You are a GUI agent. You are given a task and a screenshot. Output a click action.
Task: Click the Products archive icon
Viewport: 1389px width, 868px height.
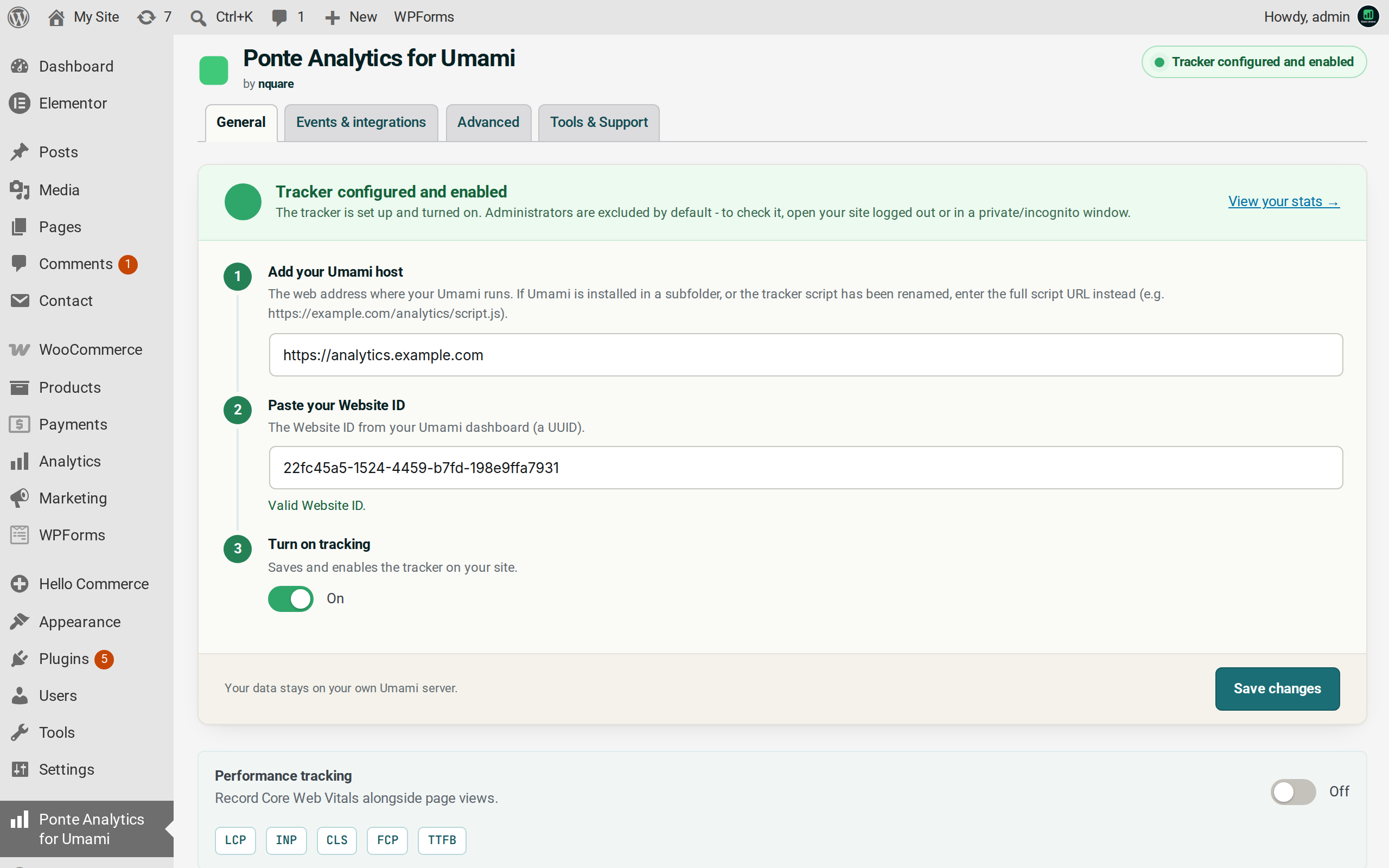click(x=20, y=387)
